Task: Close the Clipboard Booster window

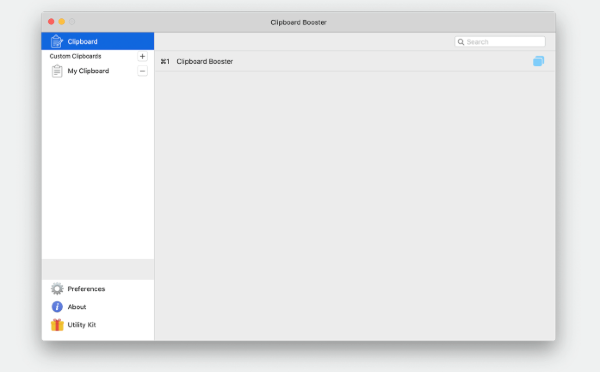Action: 51,21
